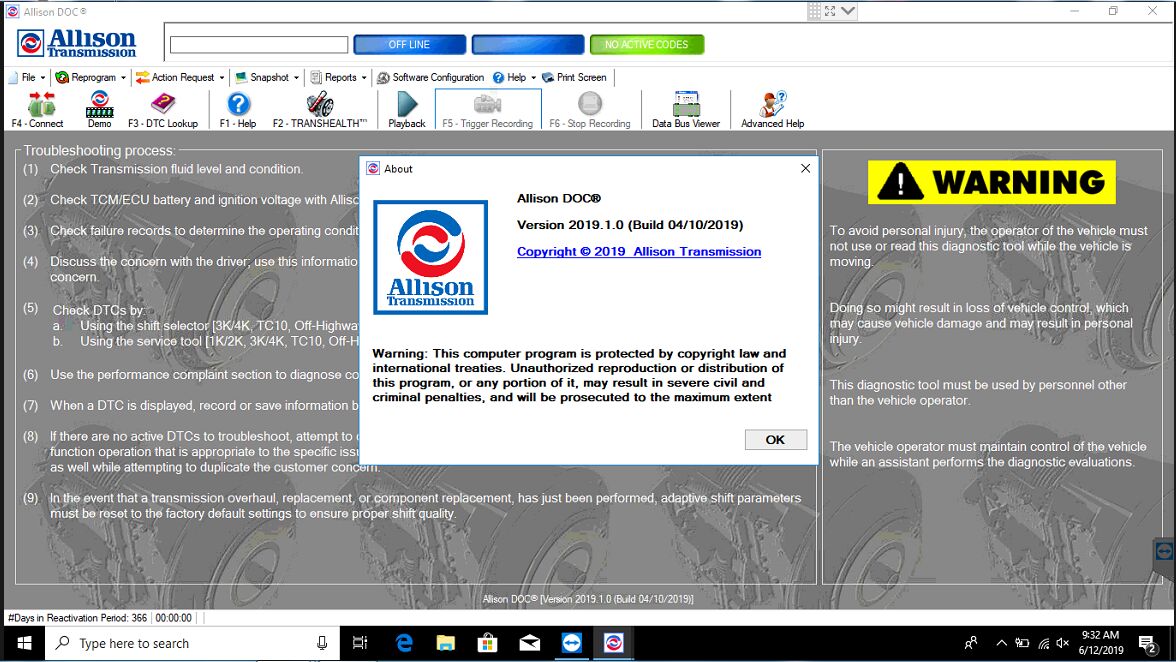Open File Explorer from the taskbar
The height and width of the screenshot is (662, 1176).
[x=446, y=643]
